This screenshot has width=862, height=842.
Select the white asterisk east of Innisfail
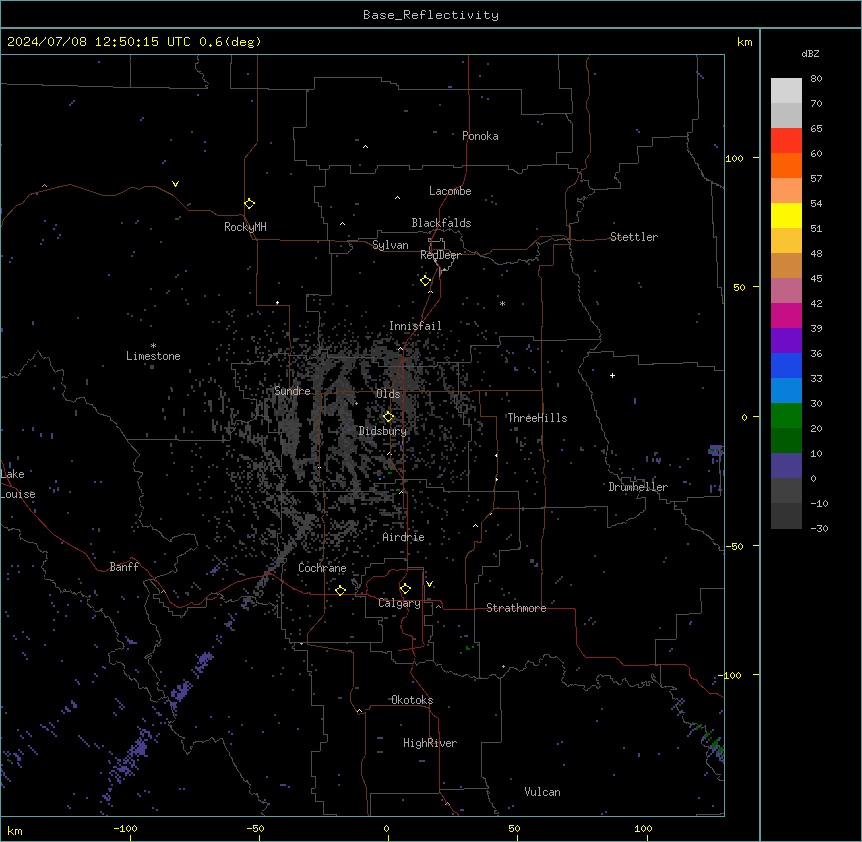coord(502,303)
